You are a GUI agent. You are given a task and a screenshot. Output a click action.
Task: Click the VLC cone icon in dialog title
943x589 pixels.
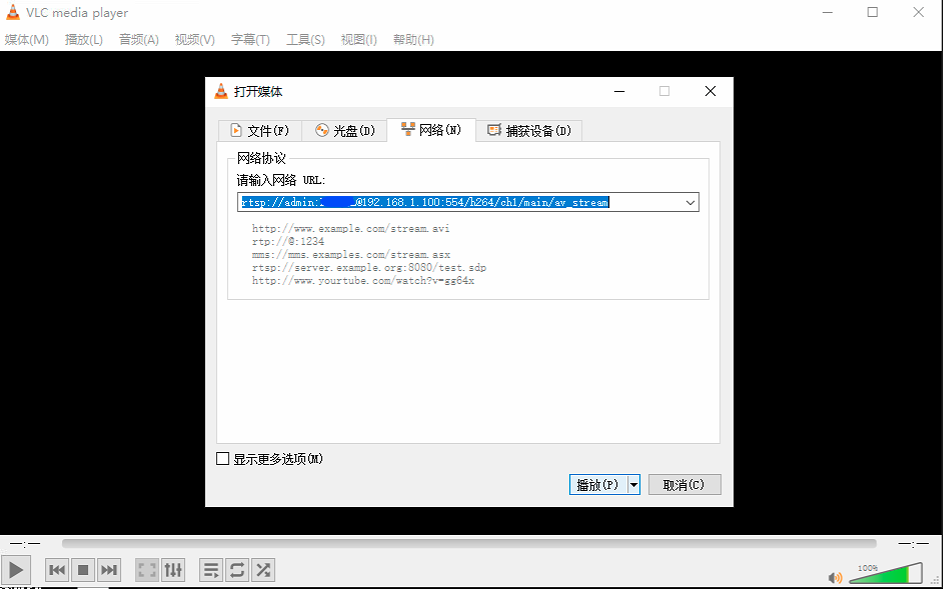pos(221,91)
